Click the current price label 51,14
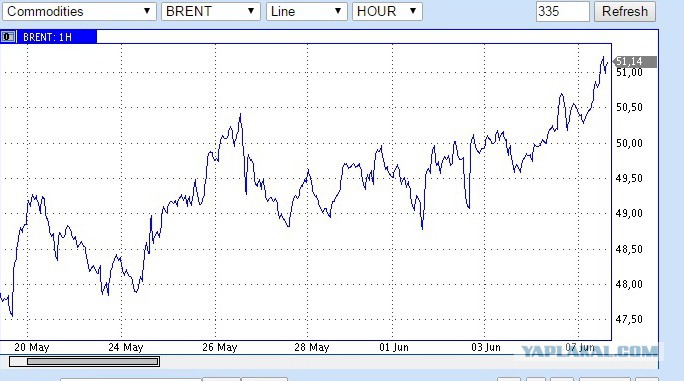This screenshot has height=381, width=684. click(635, 62)
